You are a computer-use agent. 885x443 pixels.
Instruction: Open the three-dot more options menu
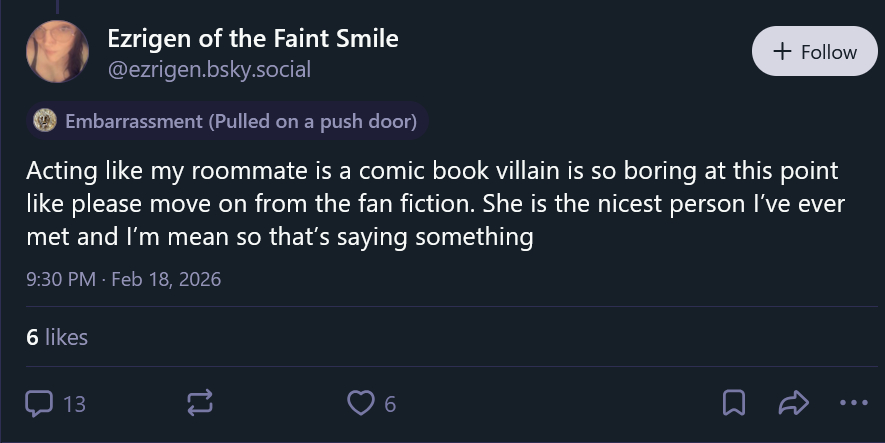(x=854, y=404)
